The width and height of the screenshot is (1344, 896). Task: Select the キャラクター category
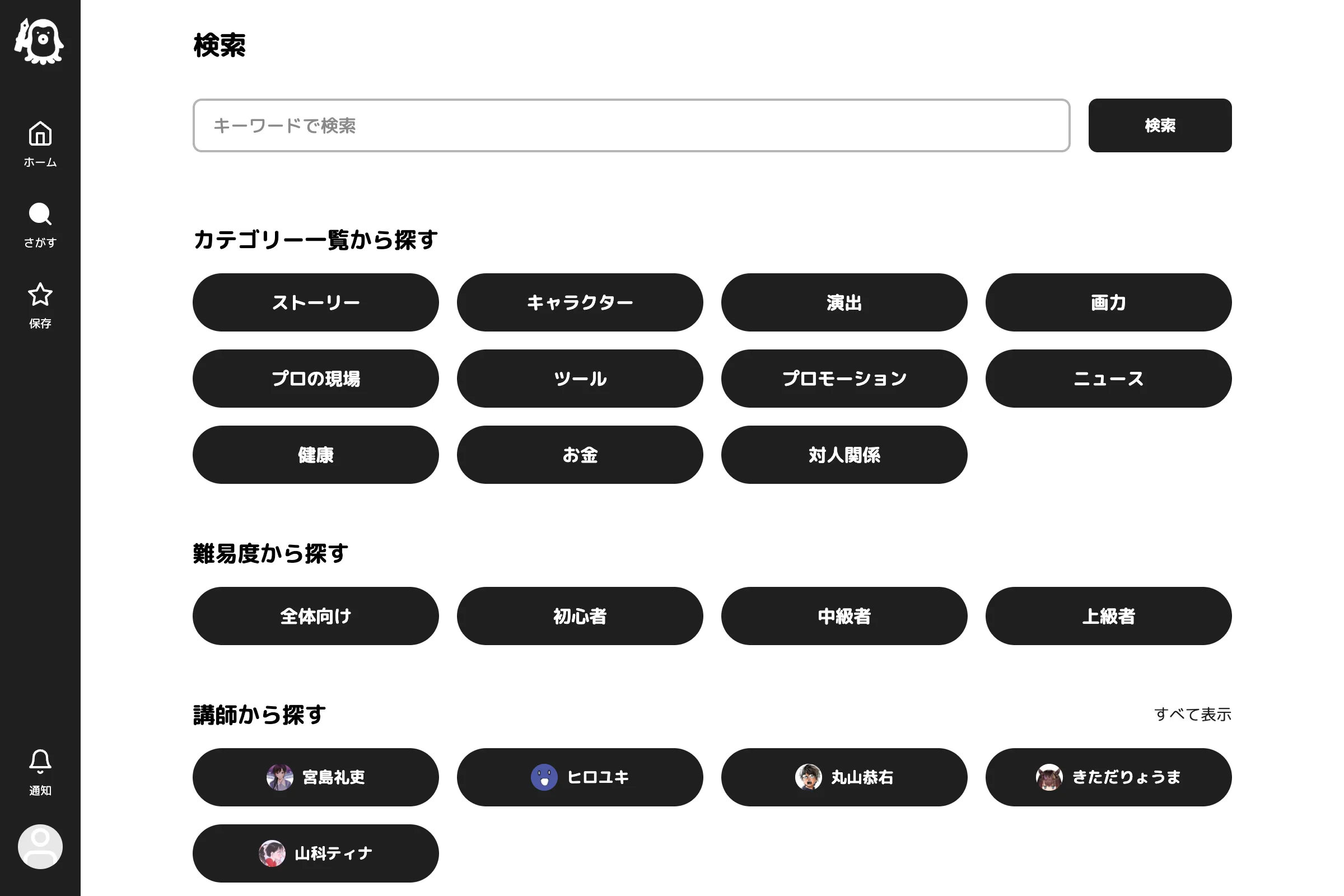tap(580, 302)
